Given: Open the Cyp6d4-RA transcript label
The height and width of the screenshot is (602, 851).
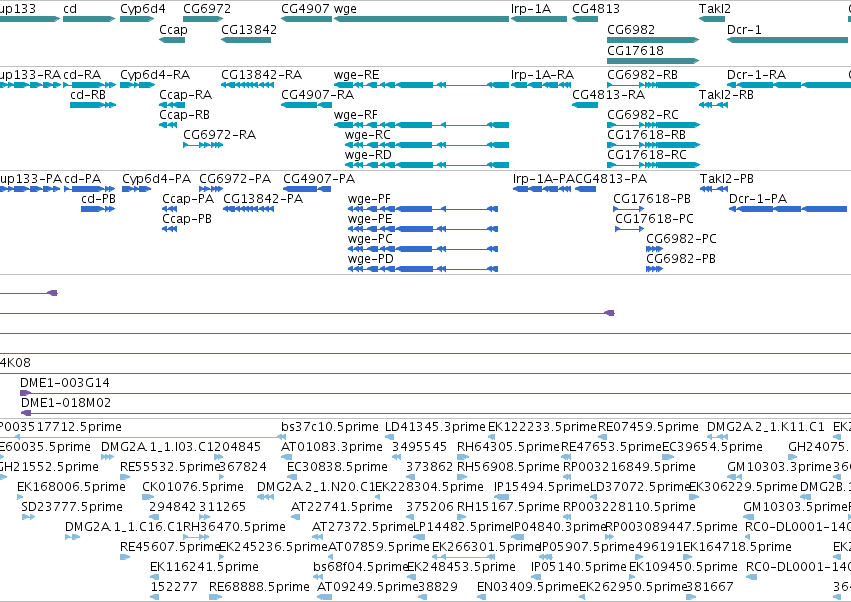Looking at the screenshot, I should point(155,75).
